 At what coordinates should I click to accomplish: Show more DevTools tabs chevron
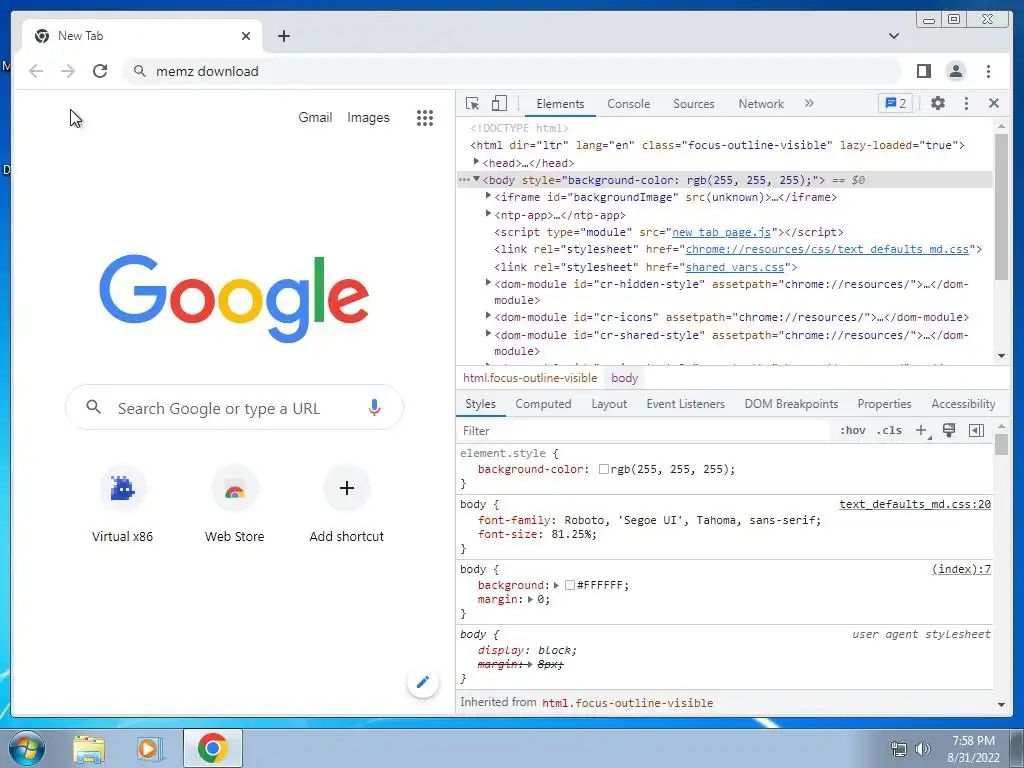tap(809, 103)
